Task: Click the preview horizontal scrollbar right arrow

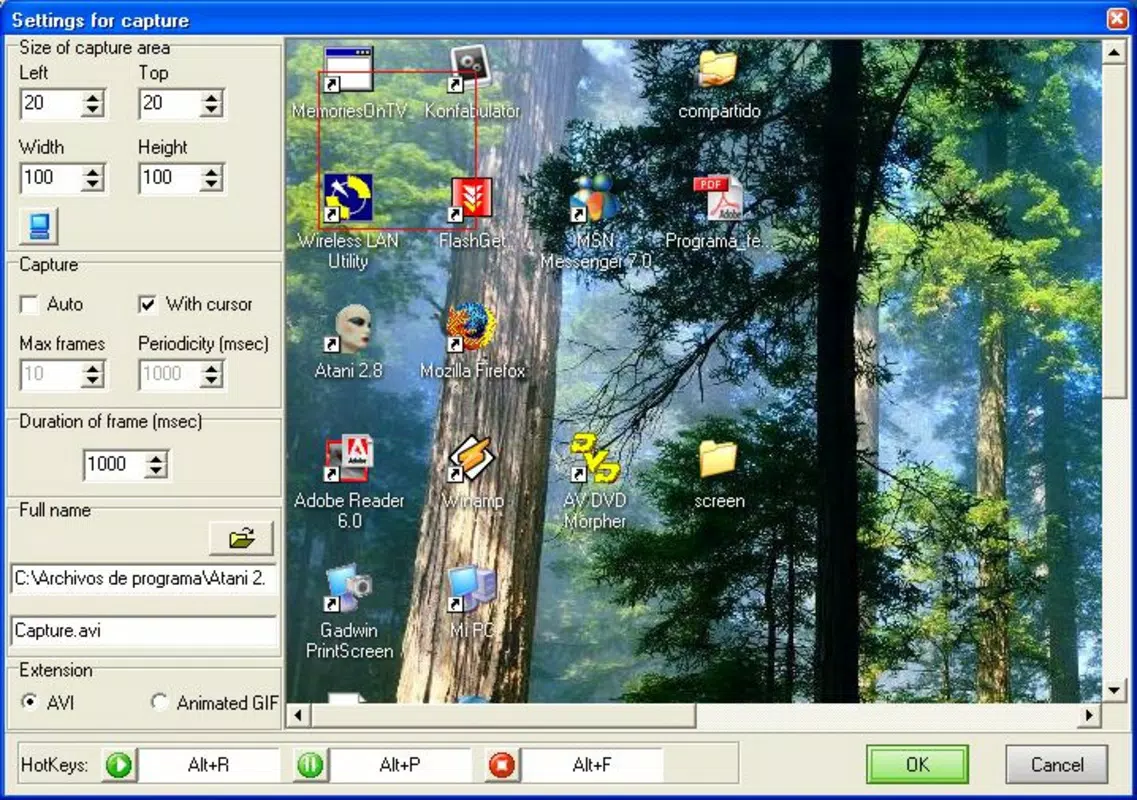Action: pyautogui.click(x=1088, y=715)
